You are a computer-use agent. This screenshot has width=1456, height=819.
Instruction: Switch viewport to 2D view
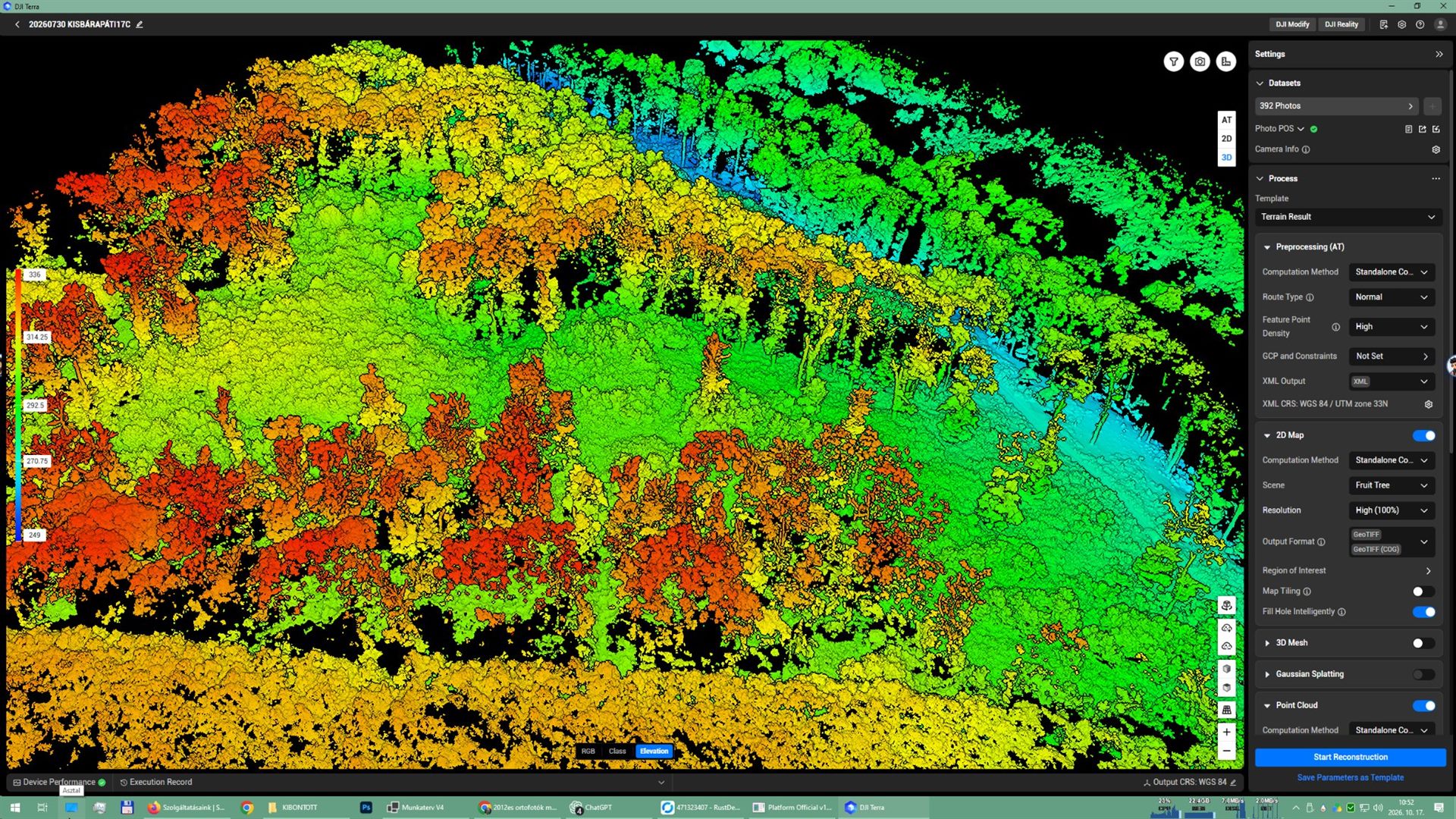pos(1226,139)
